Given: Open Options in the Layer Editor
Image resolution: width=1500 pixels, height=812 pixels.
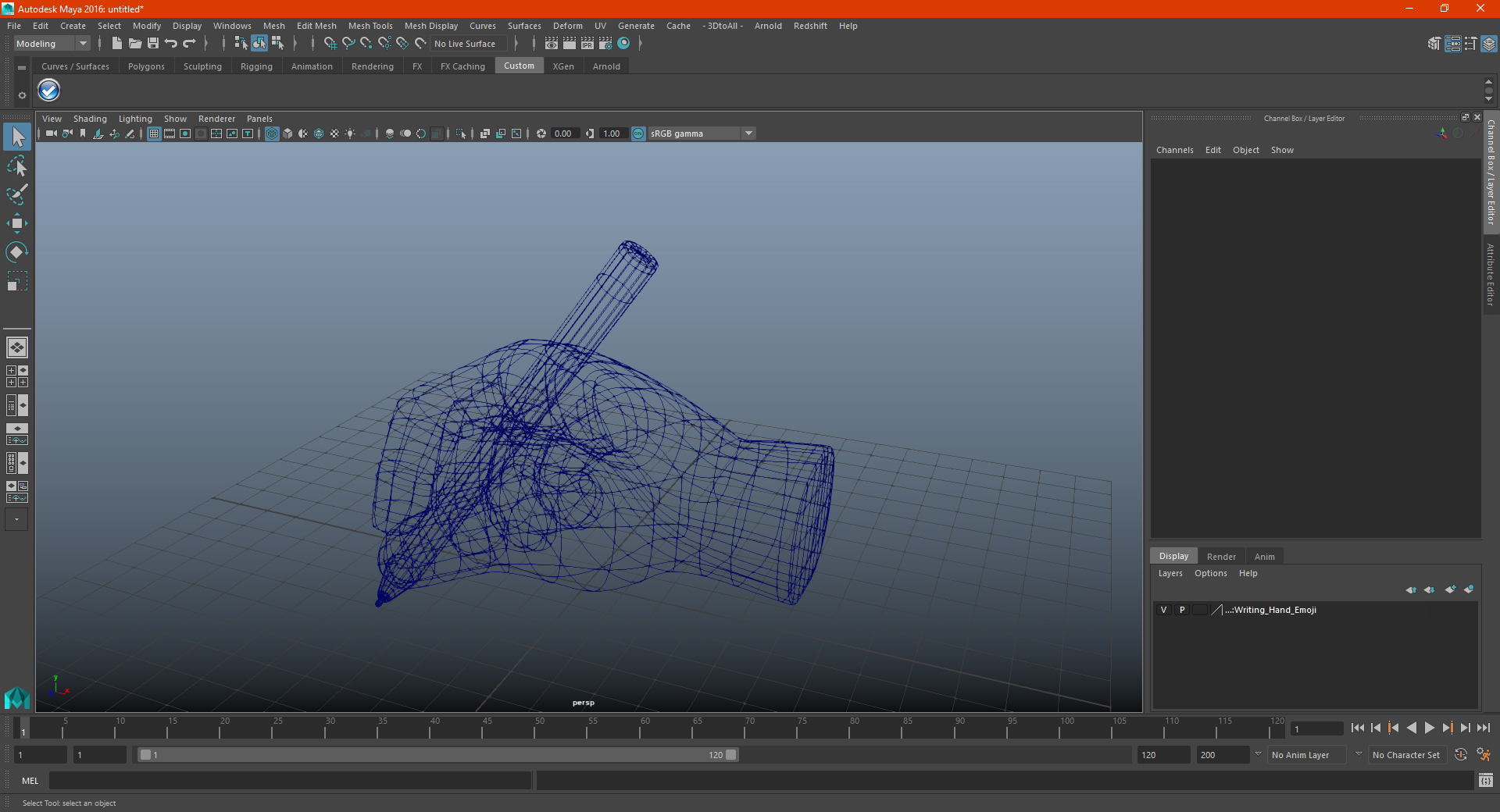Looking at the screenshot, I should [1210, 573].
